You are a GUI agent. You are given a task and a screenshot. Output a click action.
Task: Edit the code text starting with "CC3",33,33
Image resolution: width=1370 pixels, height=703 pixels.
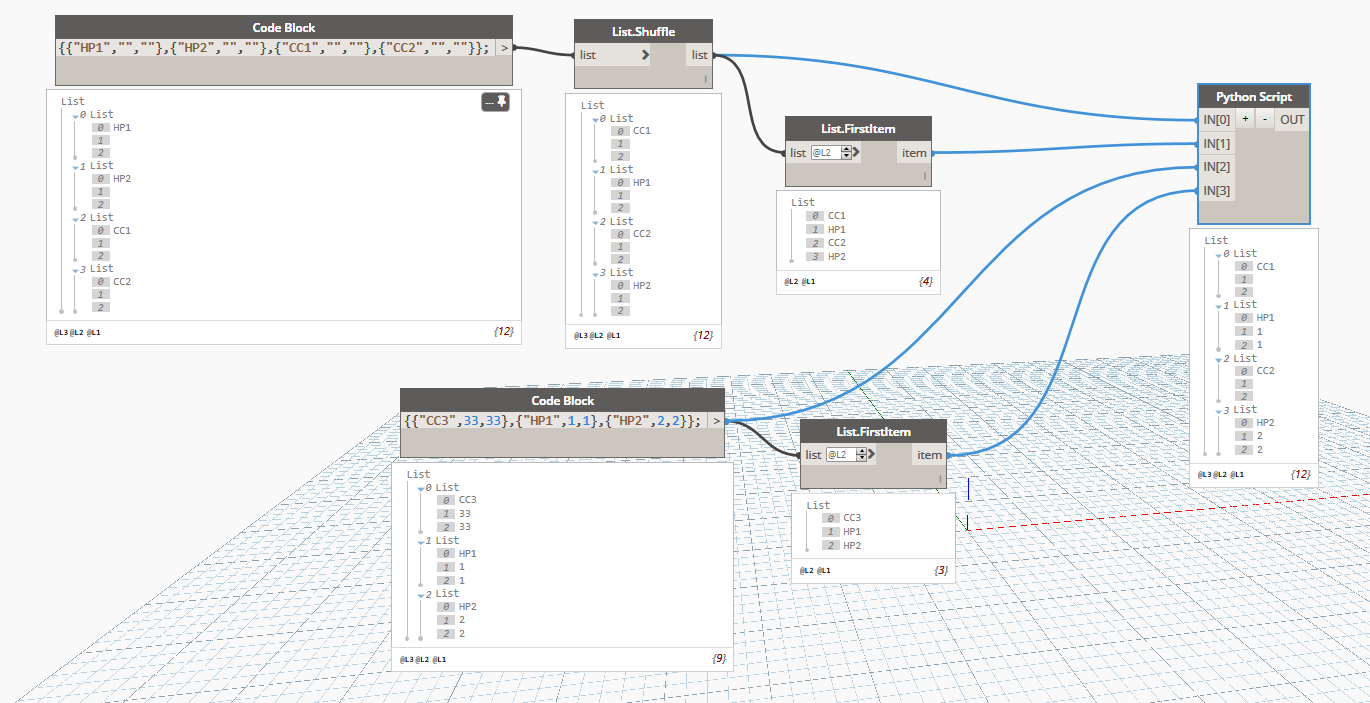pyautogui.click(x=554, y=421)
